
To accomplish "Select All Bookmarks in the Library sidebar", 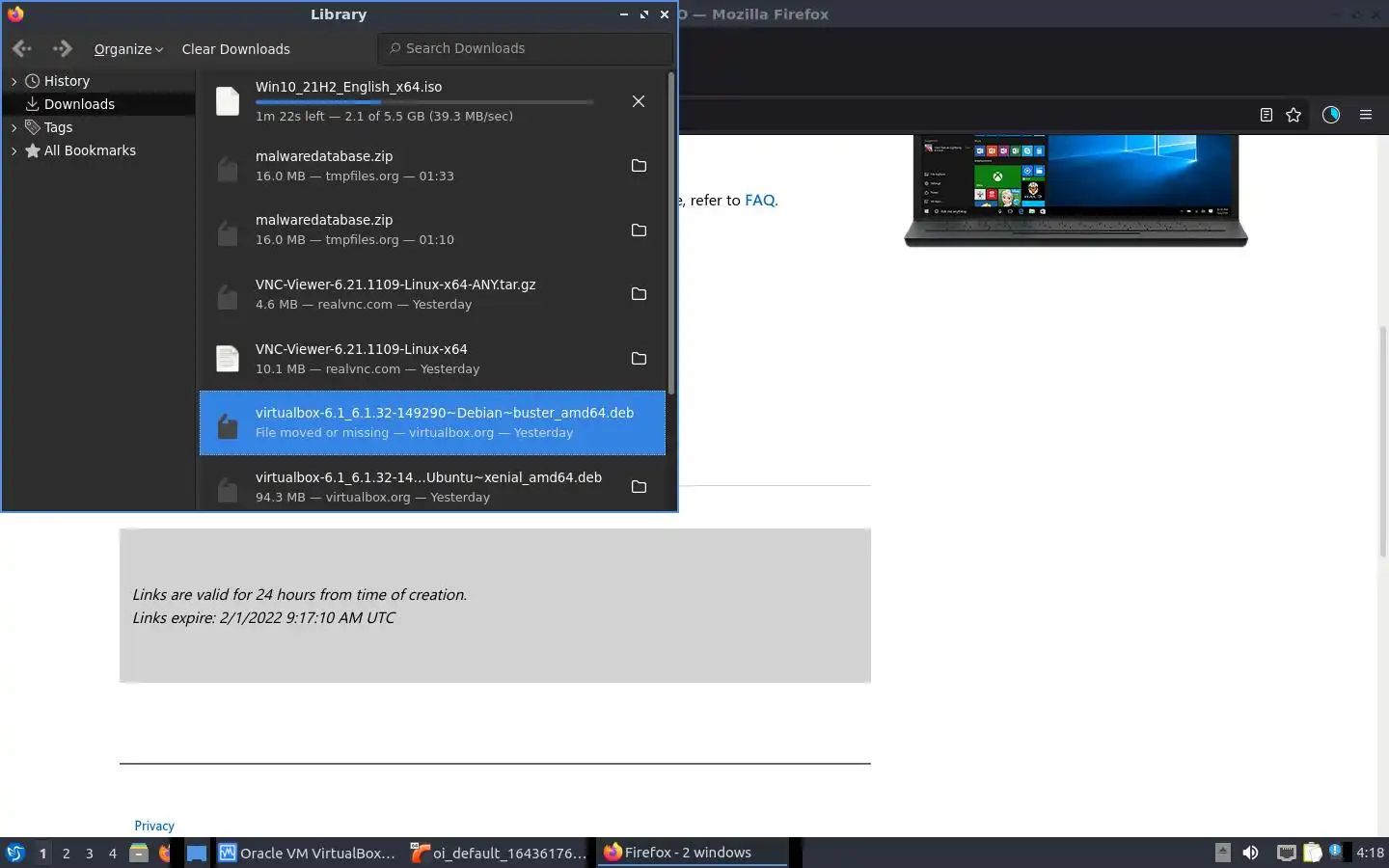I will [x=90, y=150].
